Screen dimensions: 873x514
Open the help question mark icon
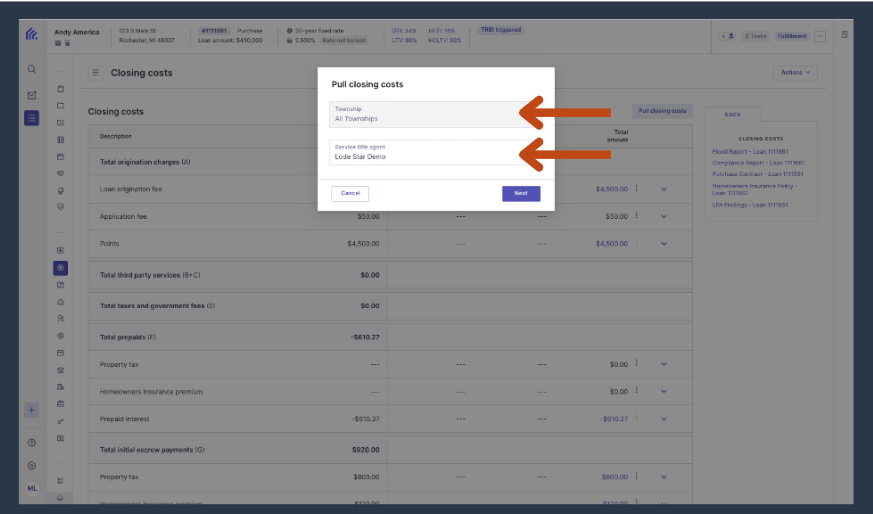[x=32, y=443]
